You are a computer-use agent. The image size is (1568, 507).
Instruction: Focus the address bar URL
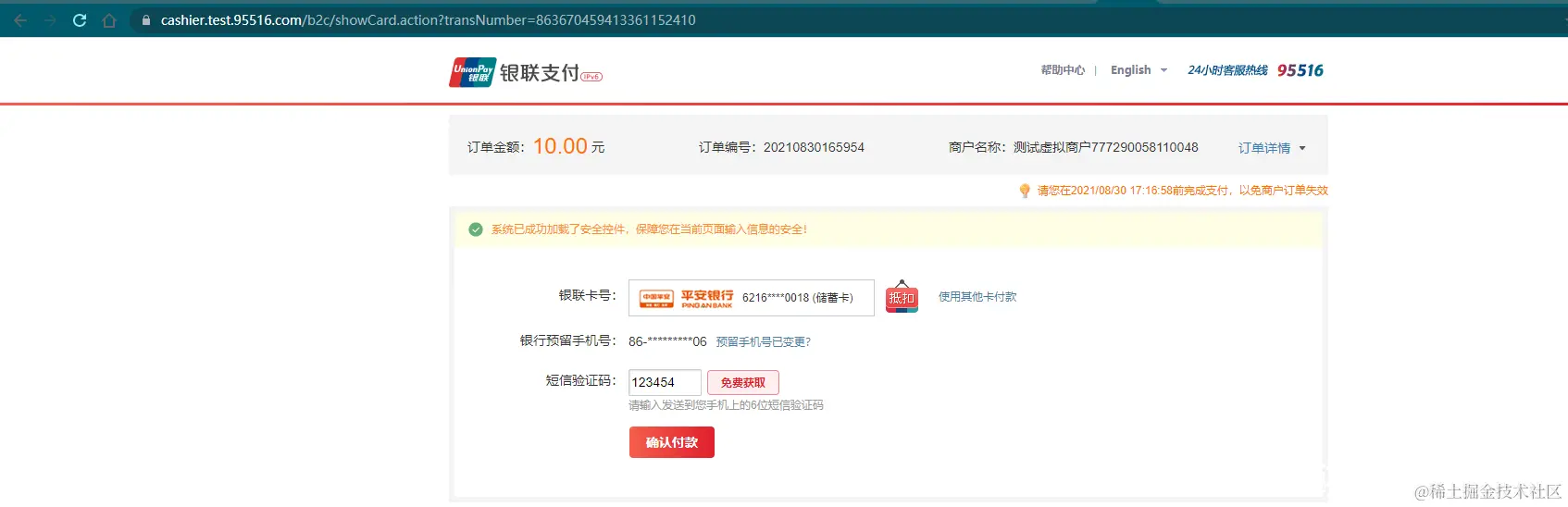[x=429, y=19]
